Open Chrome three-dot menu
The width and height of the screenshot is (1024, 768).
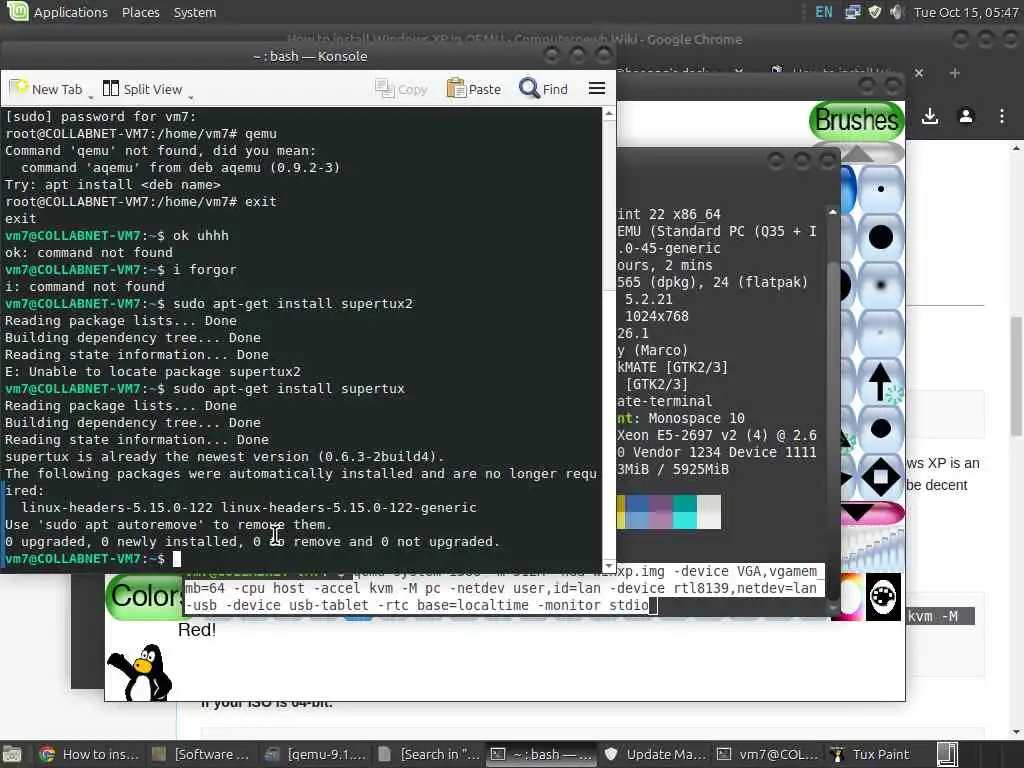point(1002,116)
